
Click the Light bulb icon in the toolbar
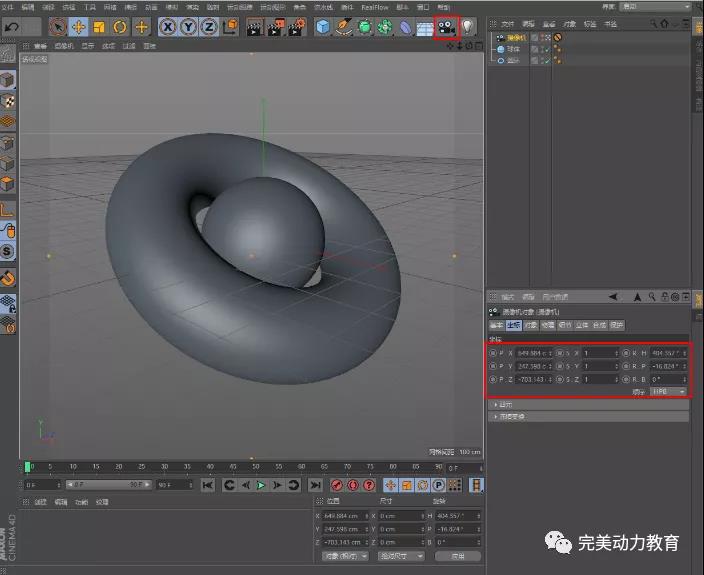click(466, 27)
